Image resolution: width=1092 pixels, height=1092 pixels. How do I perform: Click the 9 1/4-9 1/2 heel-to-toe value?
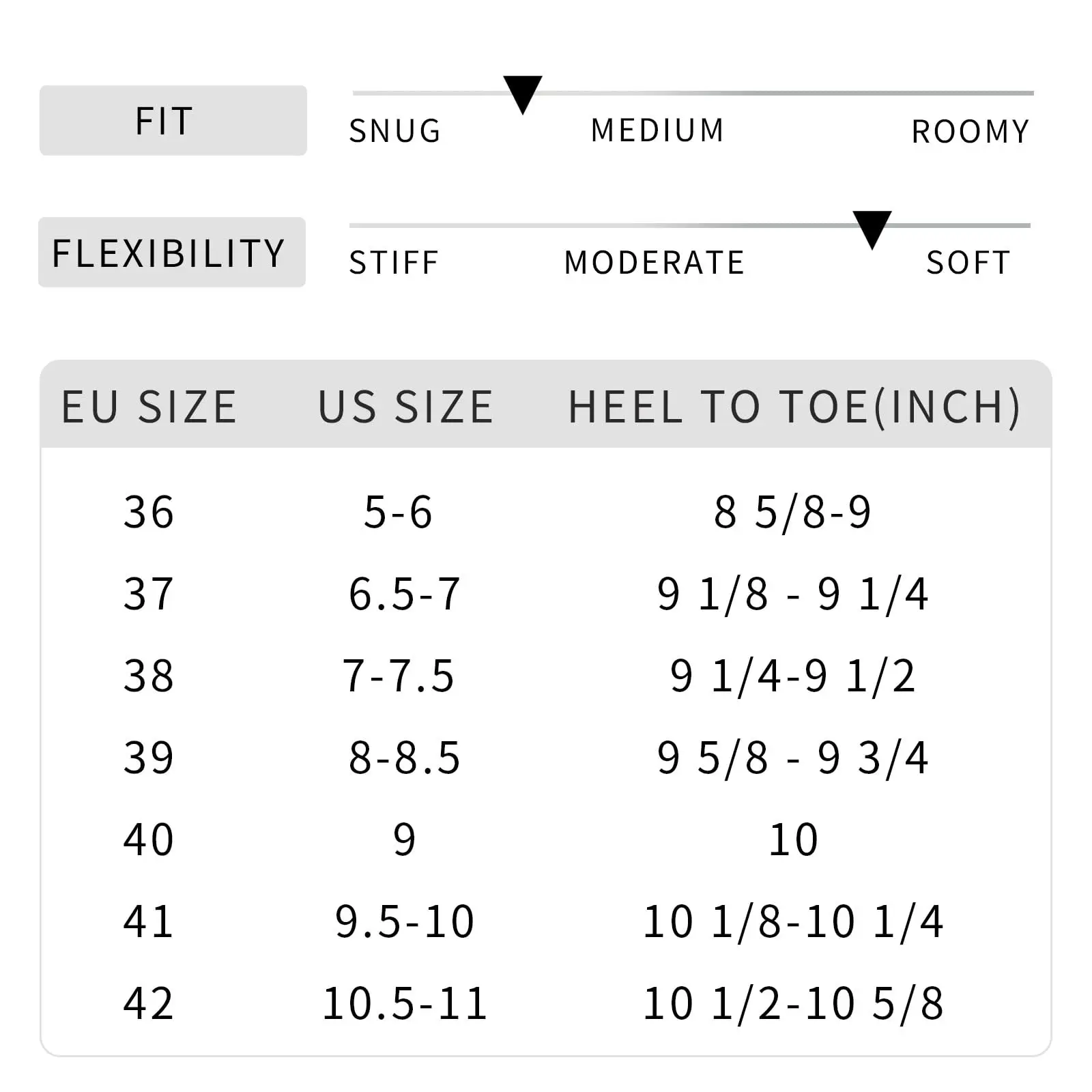792,676
